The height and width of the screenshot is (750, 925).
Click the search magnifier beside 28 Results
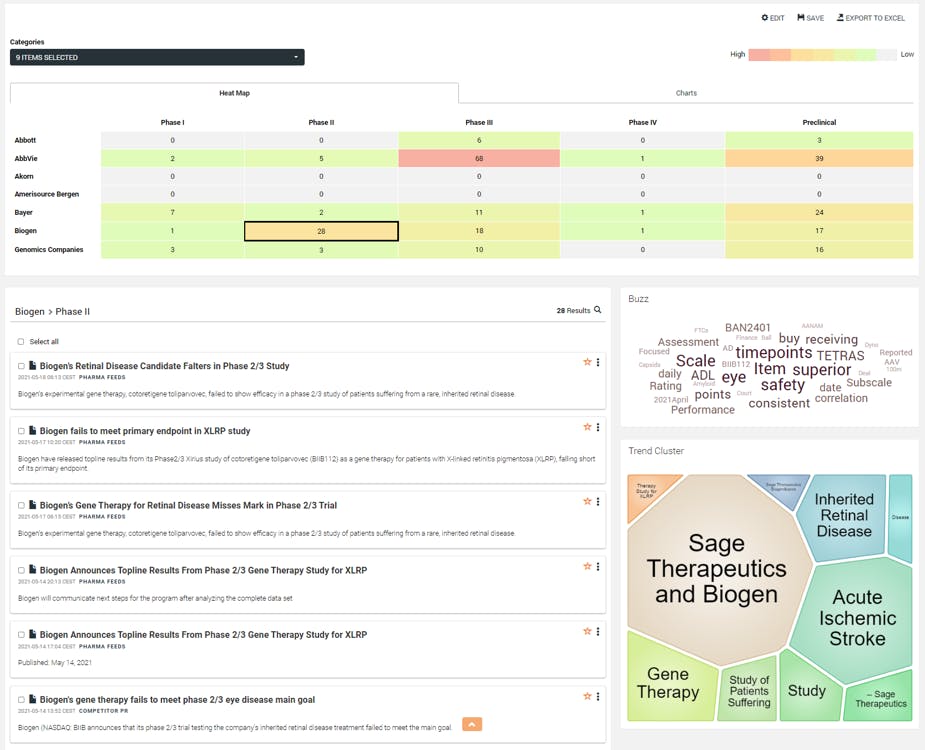pyautogui.click(x=598, y=310)
